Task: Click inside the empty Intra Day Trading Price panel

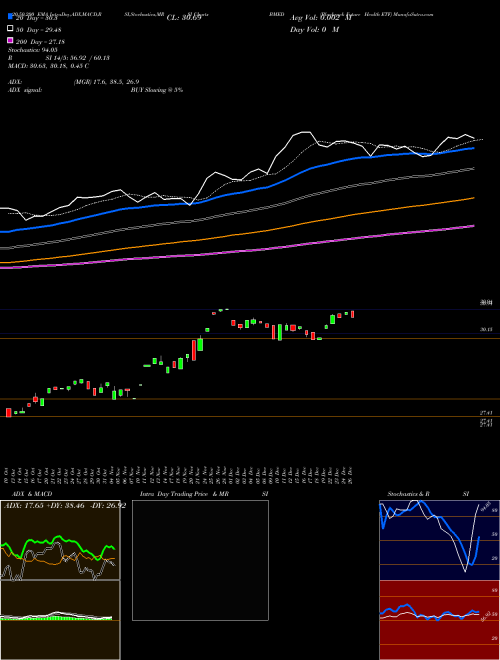Action: tap(200, 560)
